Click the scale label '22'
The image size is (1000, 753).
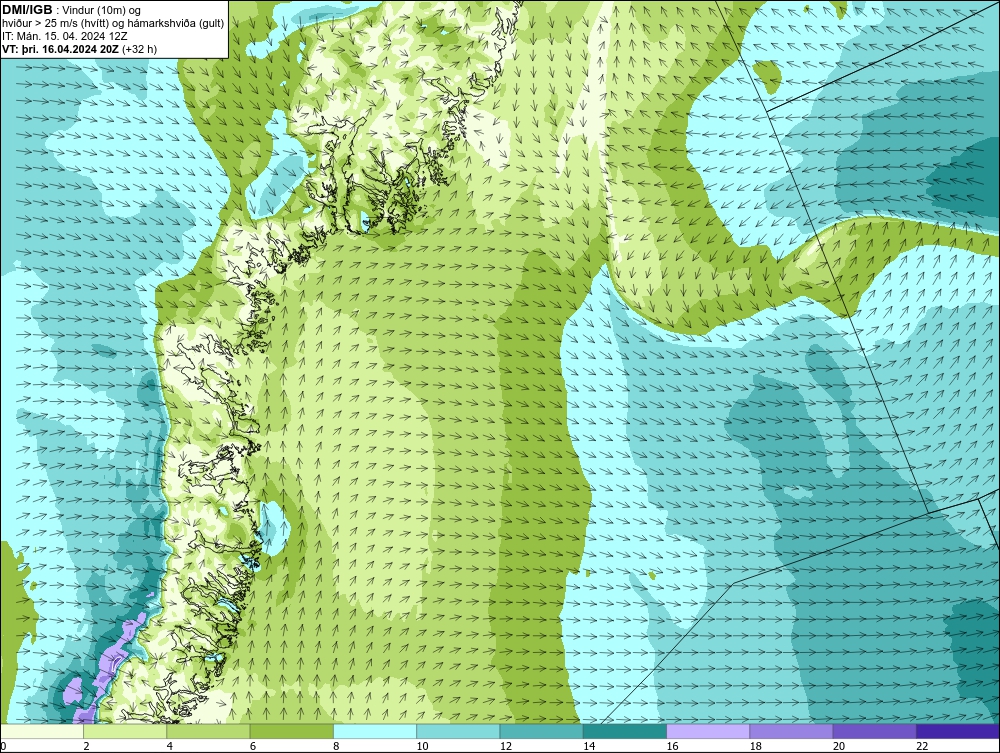coord(922,747)
